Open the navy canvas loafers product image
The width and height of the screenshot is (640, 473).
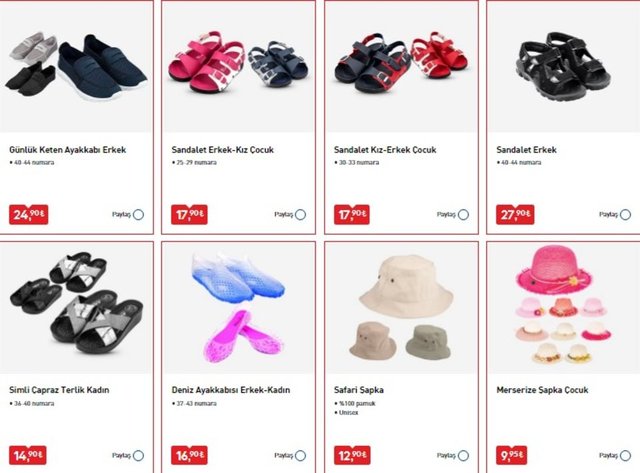(x=76, y=67)
